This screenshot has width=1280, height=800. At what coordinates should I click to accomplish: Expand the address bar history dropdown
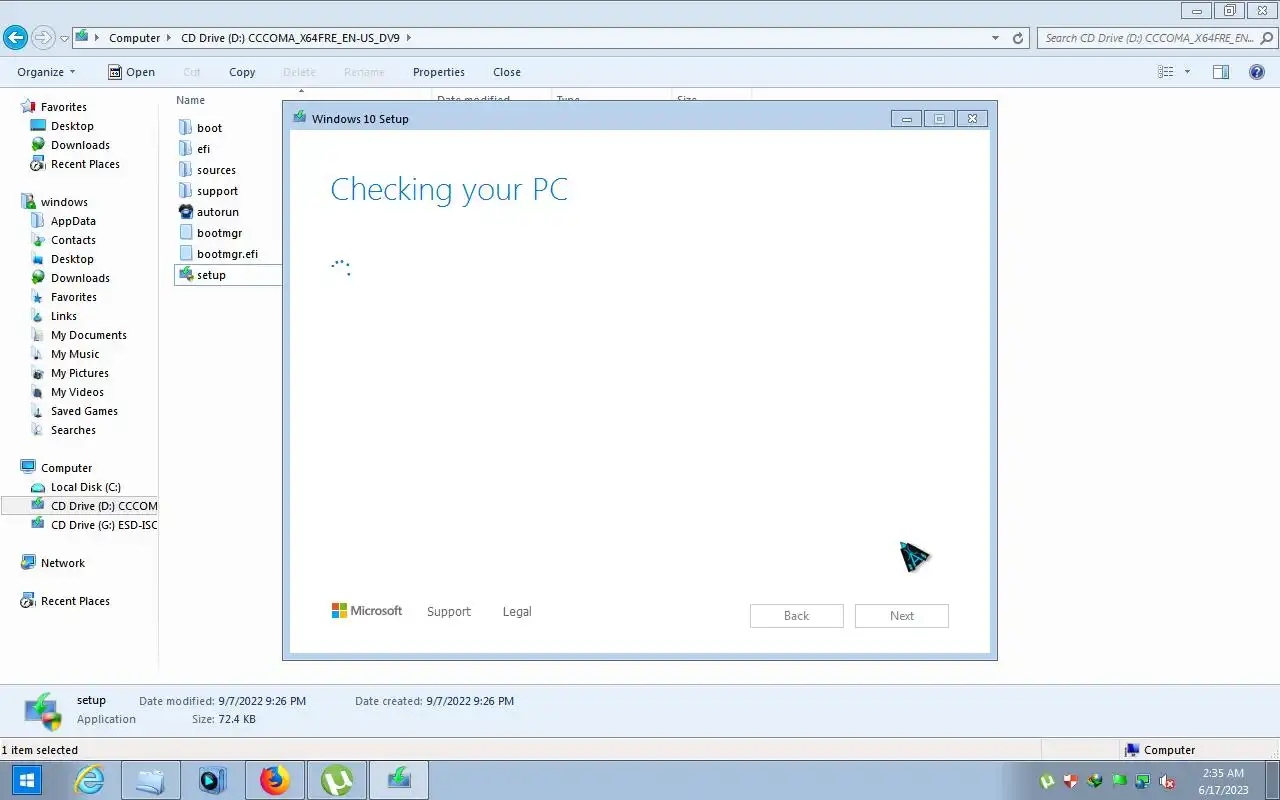pos(995,38)
